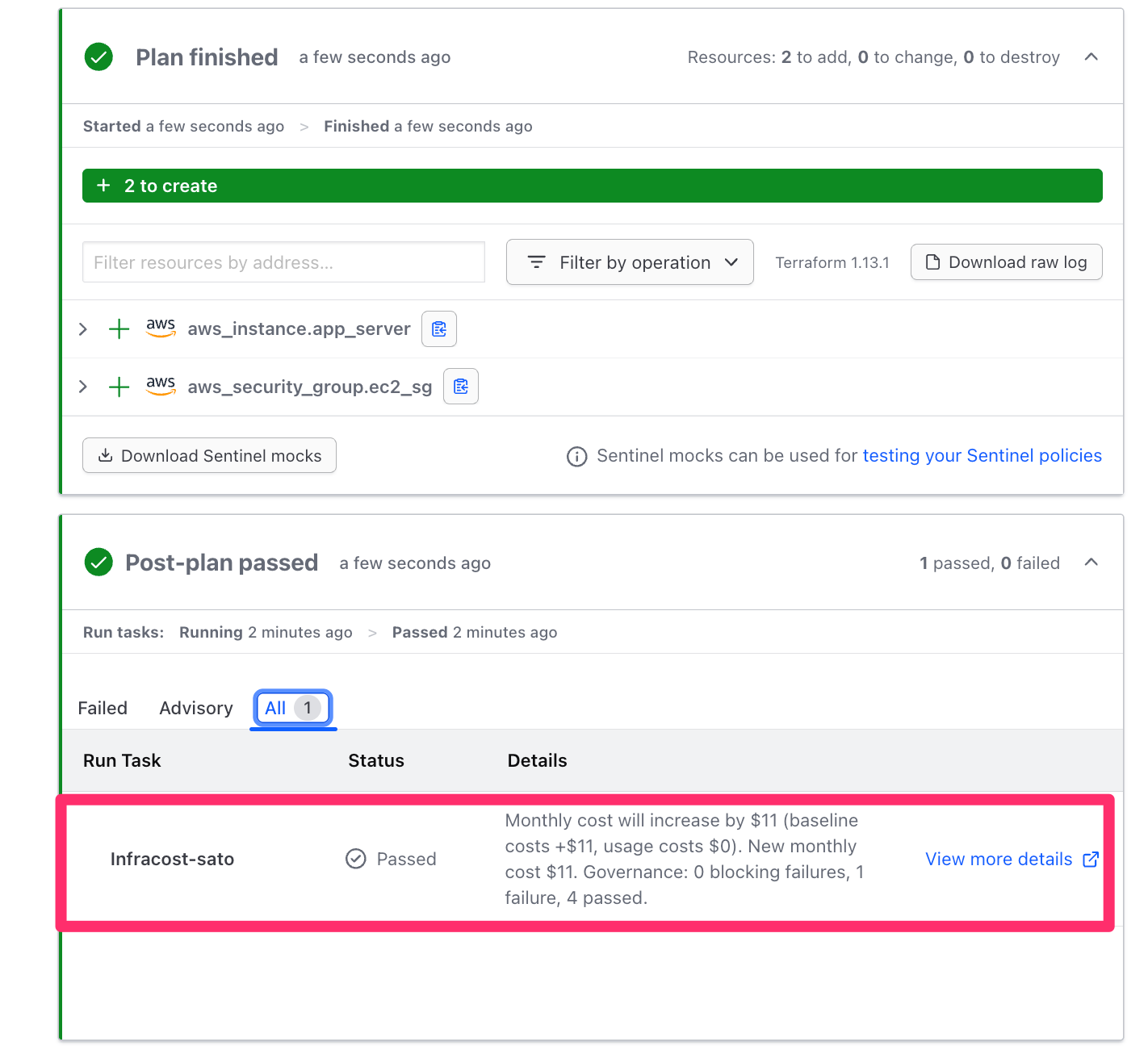The height and width of the screenshot is (1046, 1148).
Task: Open the Filter by operation dropdown
Action: (x=630, y=262)
